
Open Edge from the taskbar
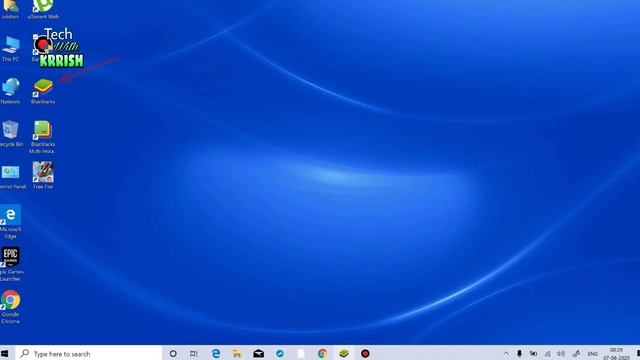[x=216, y=353]
